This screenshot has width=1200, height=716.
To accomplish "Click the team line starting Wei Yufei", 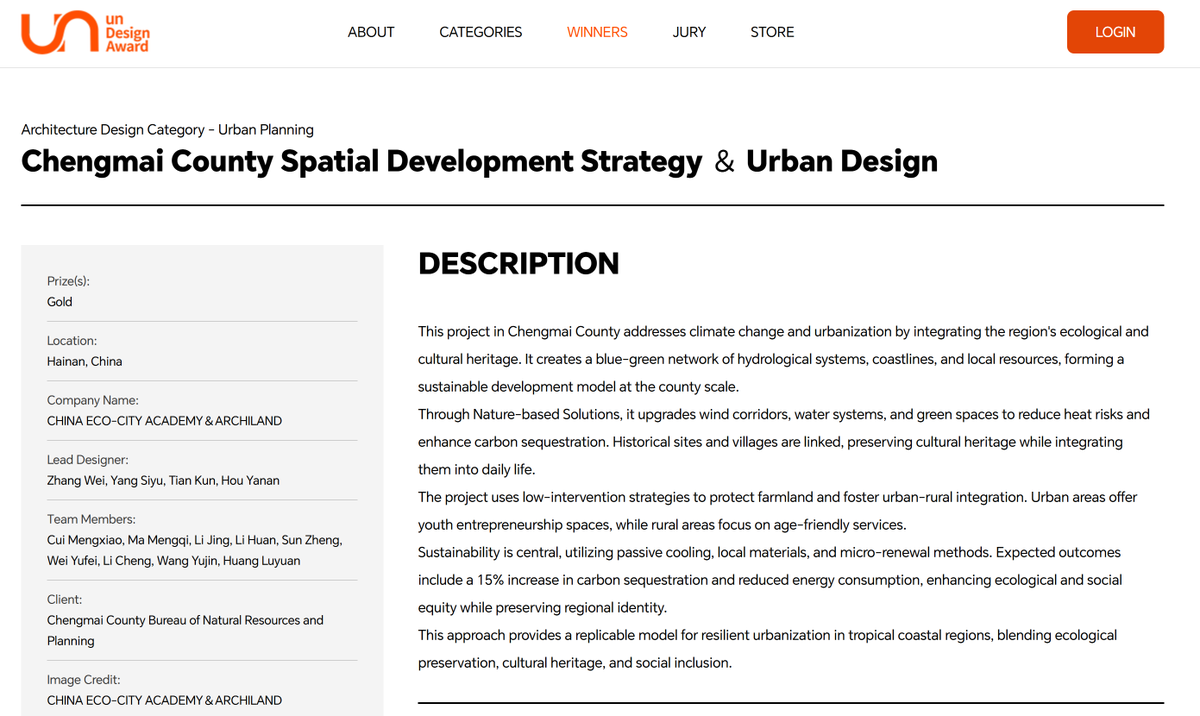I will pos(174,561).
